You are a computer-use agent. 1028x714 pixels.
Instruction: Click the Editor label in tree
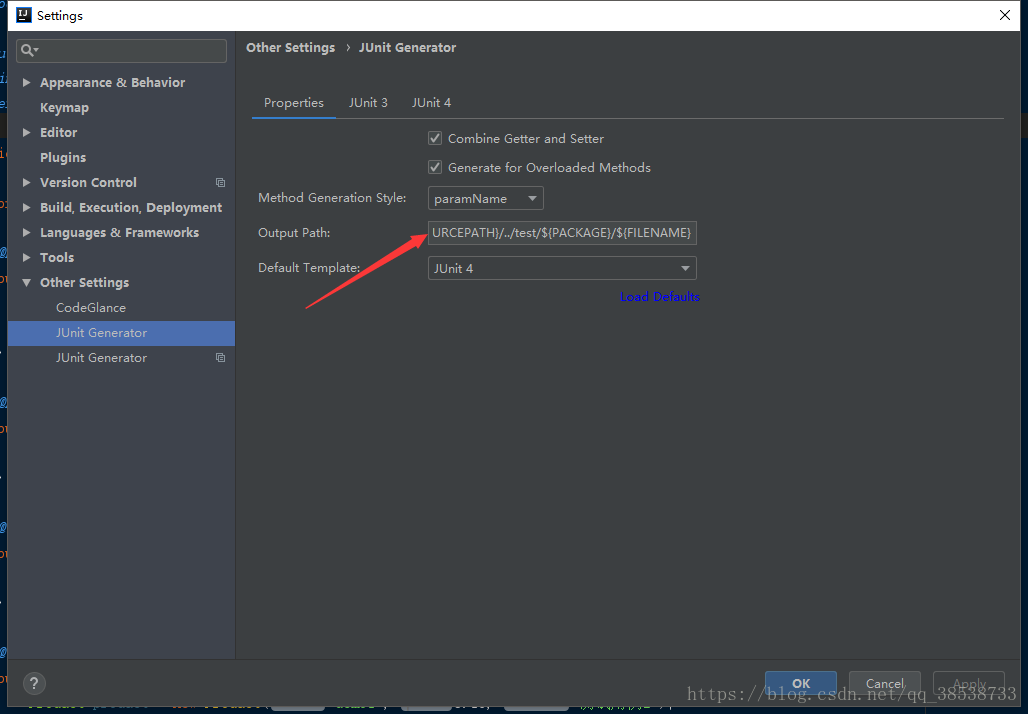58,132
